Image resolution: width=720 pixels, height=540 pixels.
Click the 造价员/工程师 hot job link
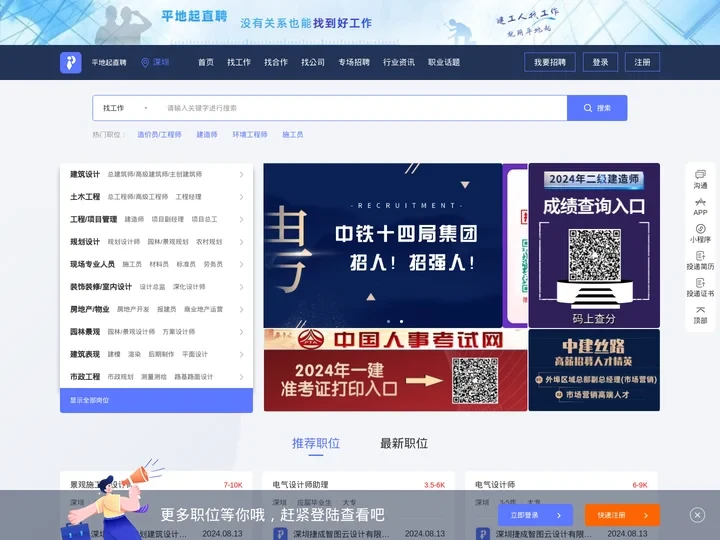pos(159,135)
